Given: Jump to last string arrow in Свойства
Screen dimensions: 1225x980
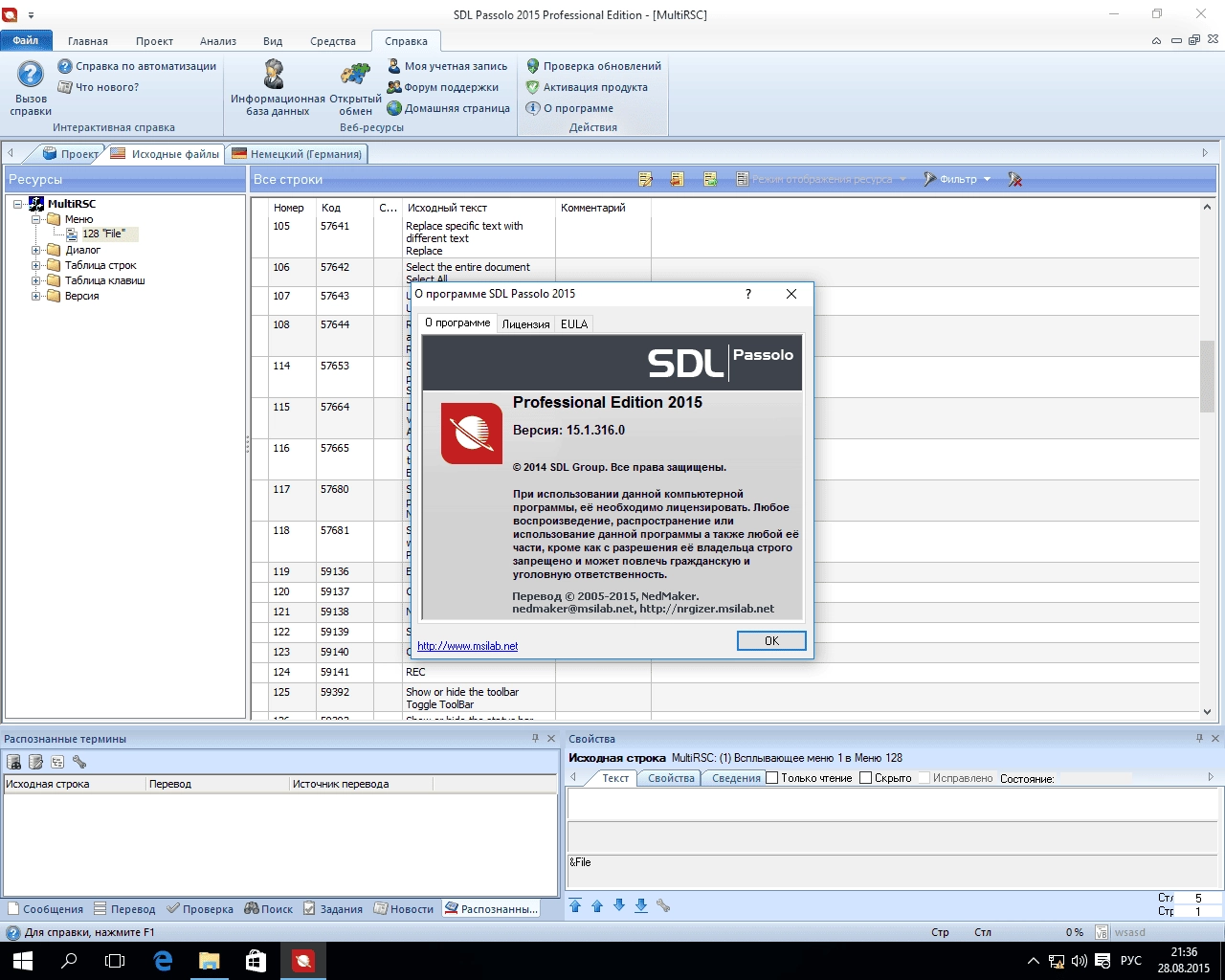Looking at the screenshot, I should [x=641, y=905].
